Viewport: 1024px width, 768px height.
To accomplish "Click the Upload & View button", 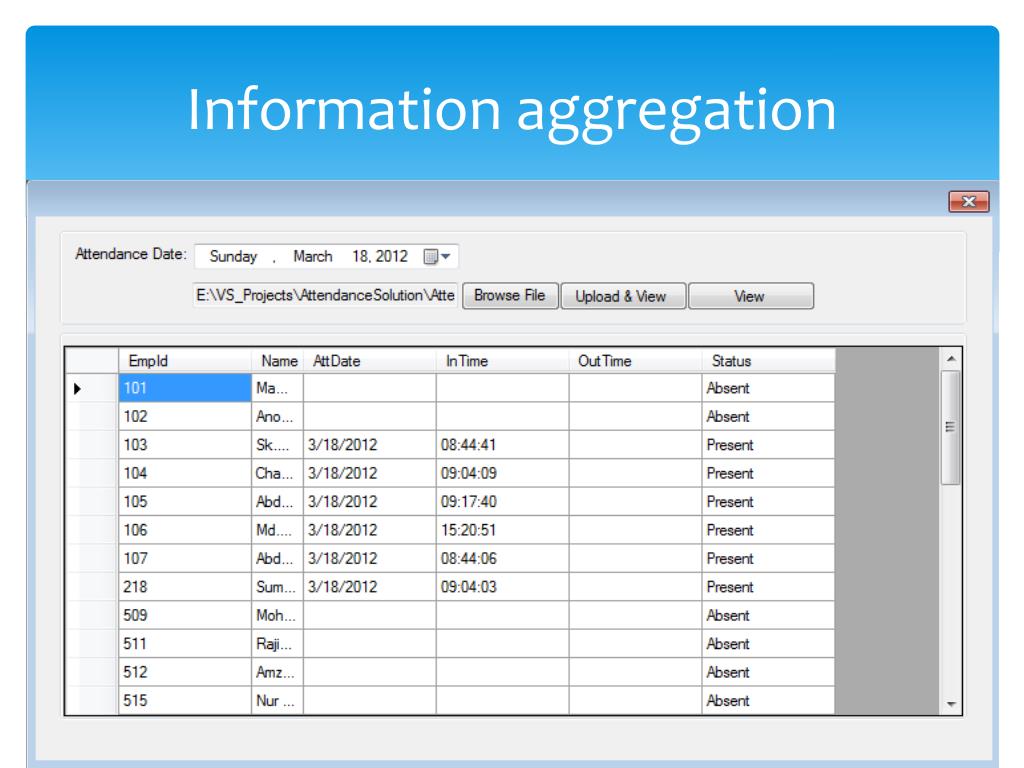I will tap(623, 296).
